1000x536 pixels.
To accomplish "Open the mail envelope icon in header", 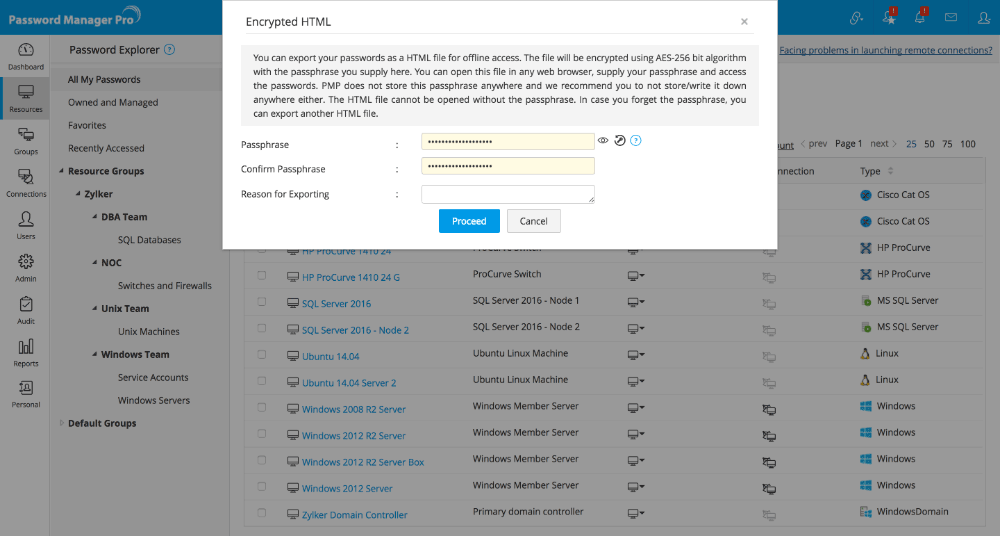I will coord(951,17).
